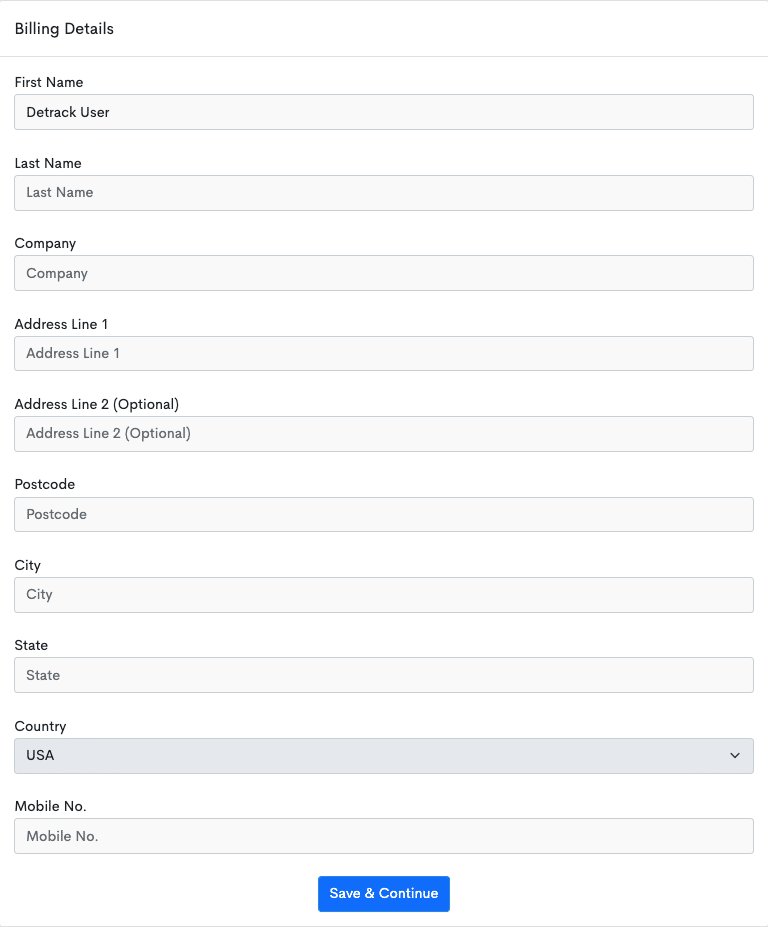Viewport: 768px width, 927px height.
Task: Click the Address Line 2 (Optional) label
Action: [96, 404]
